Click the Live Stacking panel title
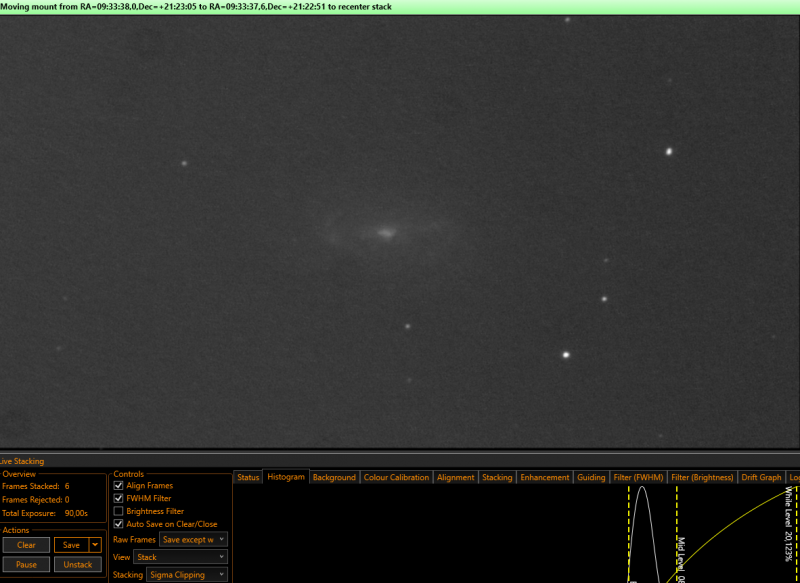This screenshot has width=800, height=583. tap(22, 461)
